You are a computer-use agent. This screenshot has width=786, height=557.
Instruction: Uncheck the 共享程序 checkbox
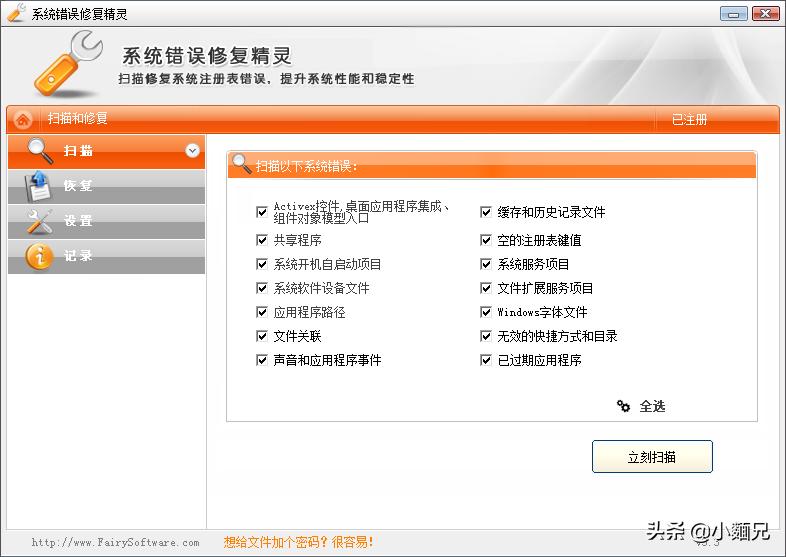point(262,240)
